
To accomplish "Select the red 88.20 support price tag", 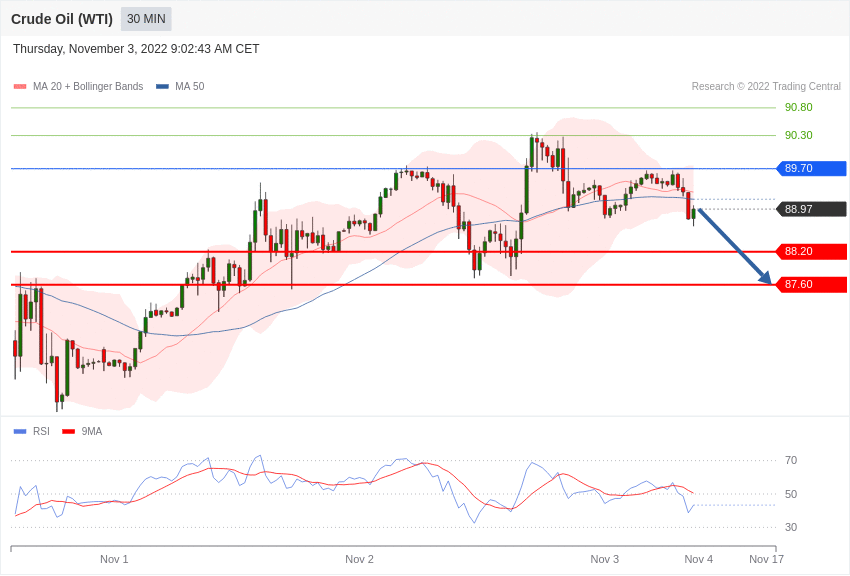I will click(x=811, y=252).
